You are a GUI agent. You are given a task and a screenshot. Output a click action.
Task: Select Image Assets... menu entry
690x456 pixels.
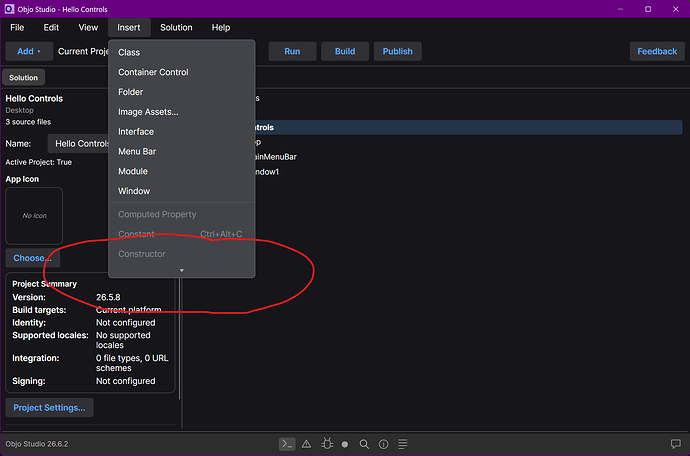[148, 112]
